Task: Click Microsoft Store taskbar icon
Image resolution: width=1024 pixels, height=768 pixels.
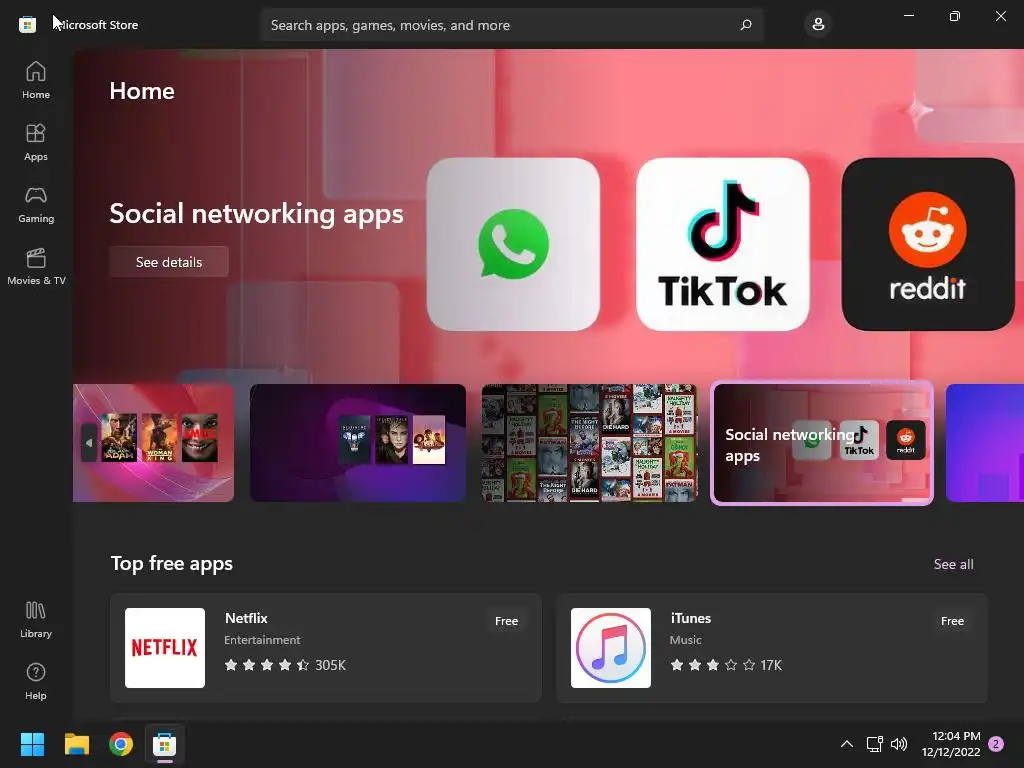Action: pos(165,744)
